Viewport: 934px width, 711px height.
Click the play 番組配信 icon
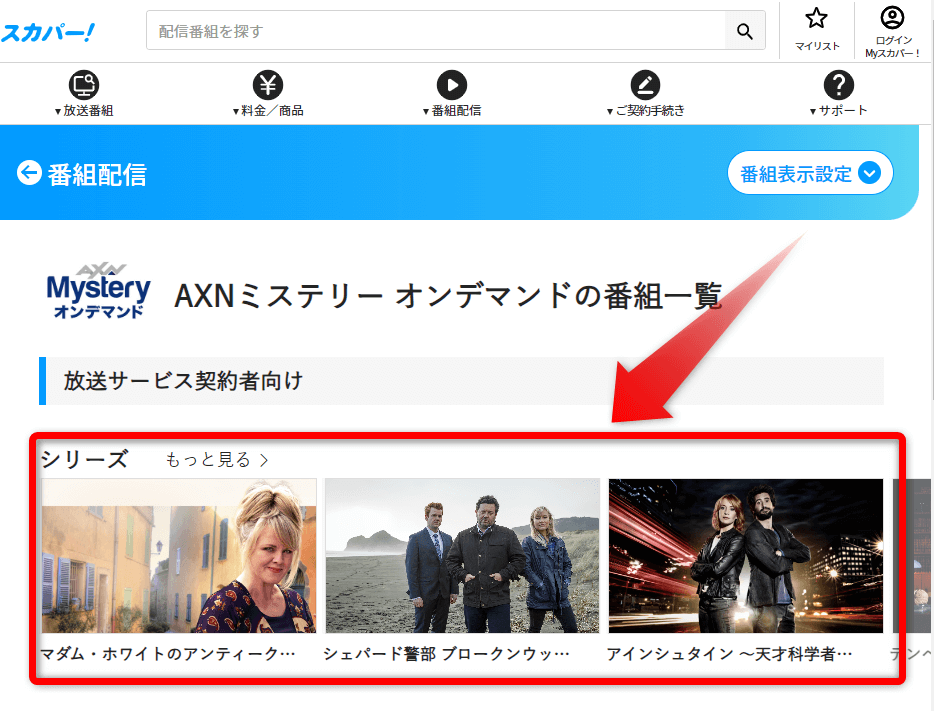(x=452, y=85)
